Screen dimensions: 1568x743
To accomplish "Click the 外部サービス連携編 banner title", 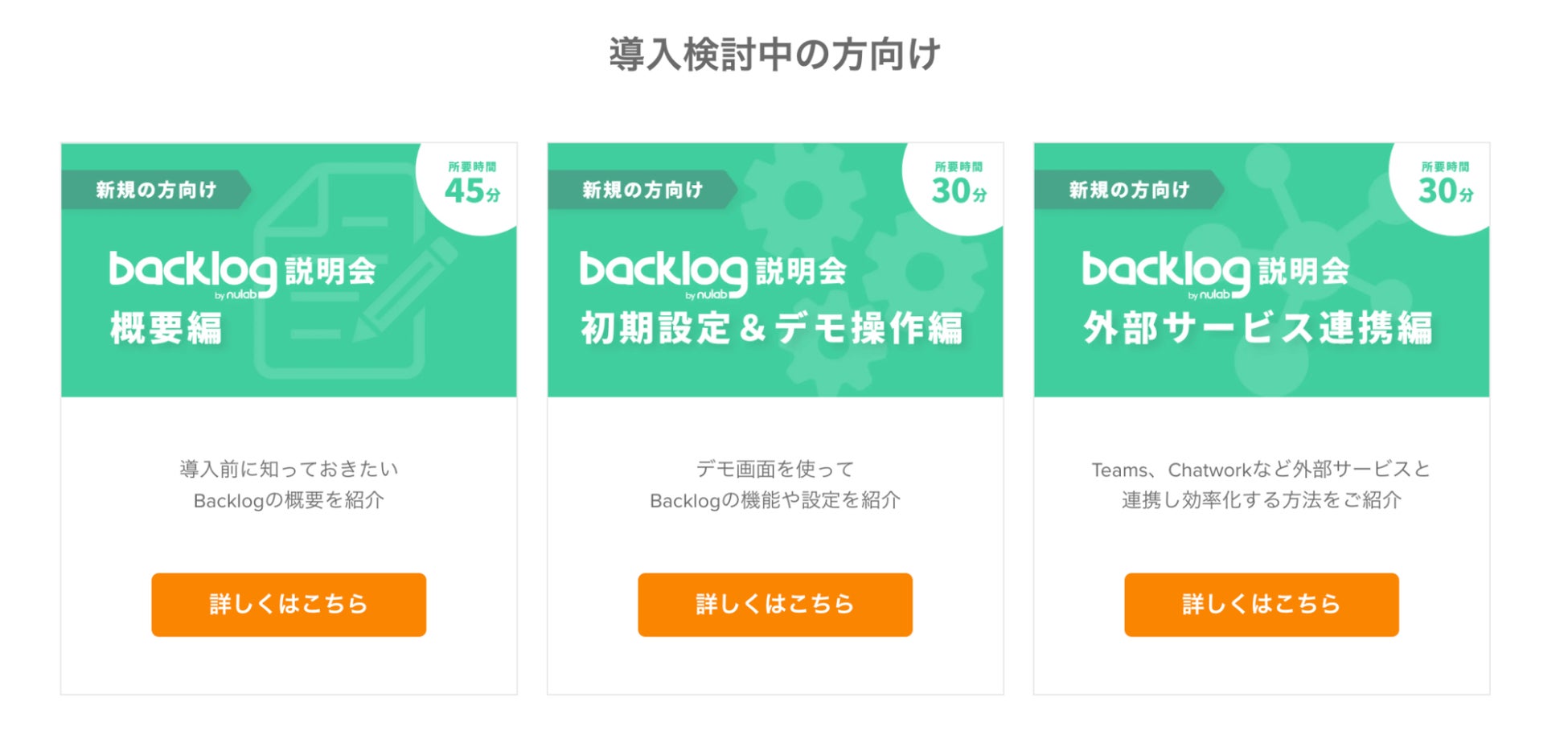I will click(1258, 329).
